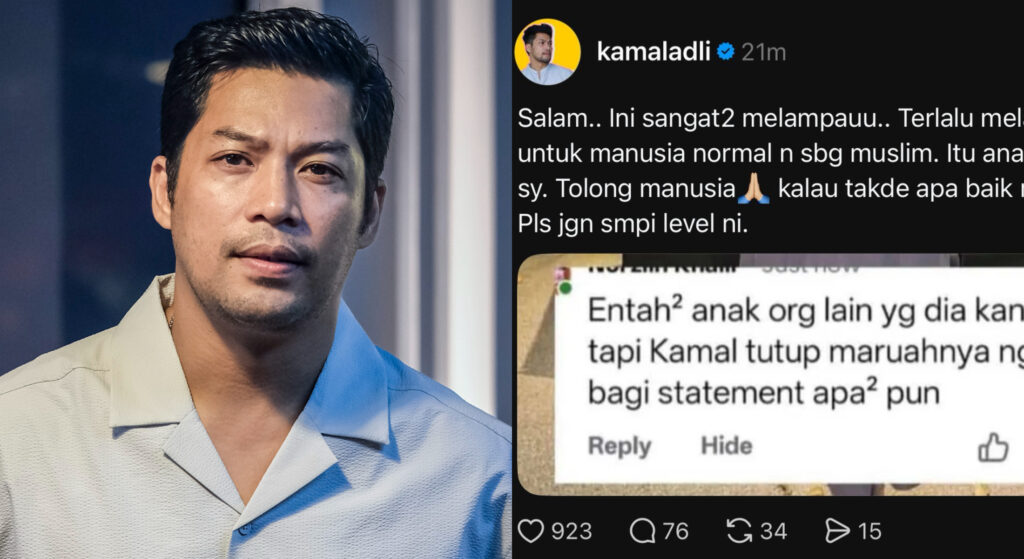Open the kamaladli username link
This screenshot has height=559, width=1024.
tap(654, 52)
